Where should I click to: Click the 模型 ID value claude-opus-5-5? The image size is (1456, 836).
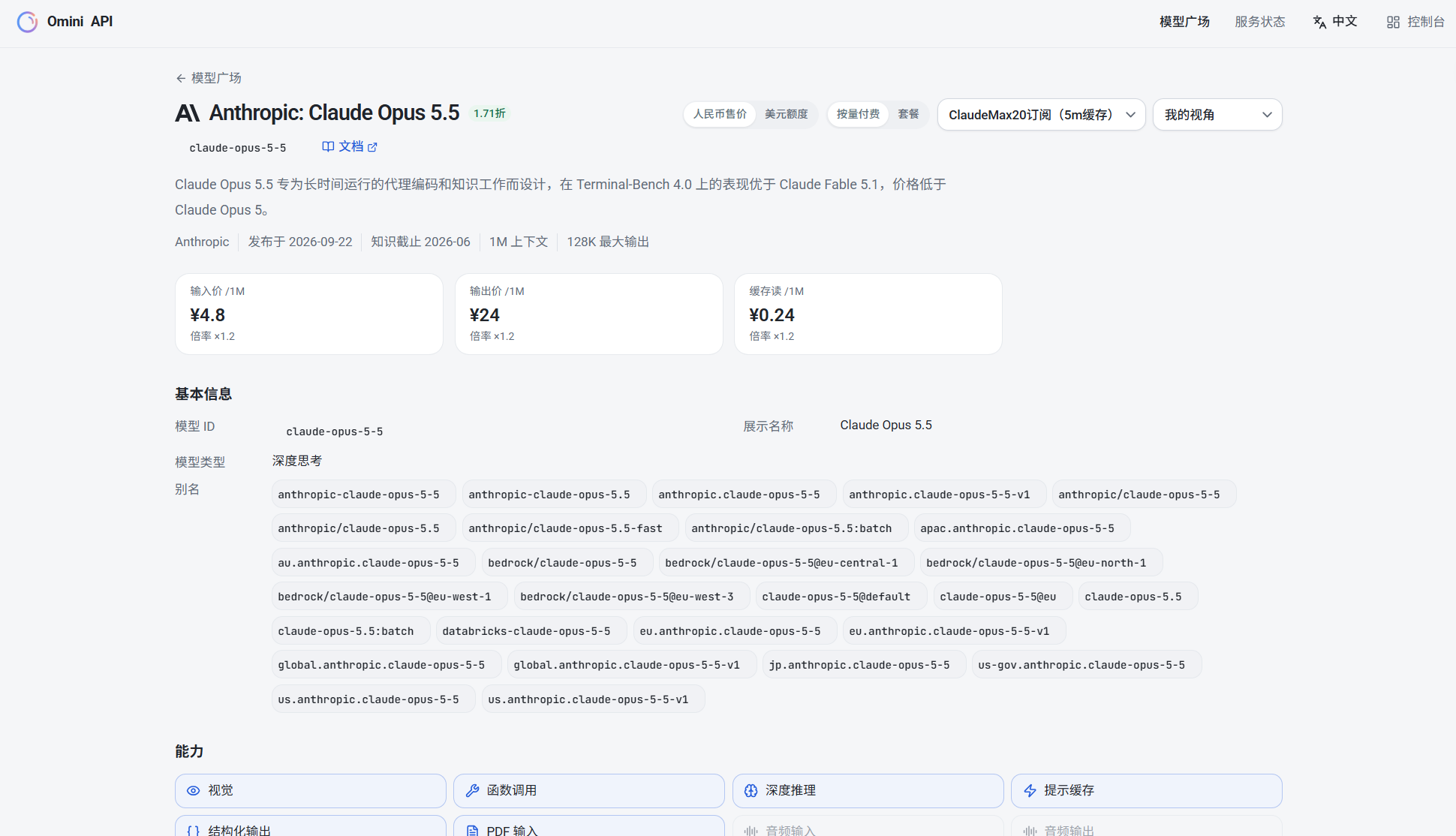click(334, 432)
